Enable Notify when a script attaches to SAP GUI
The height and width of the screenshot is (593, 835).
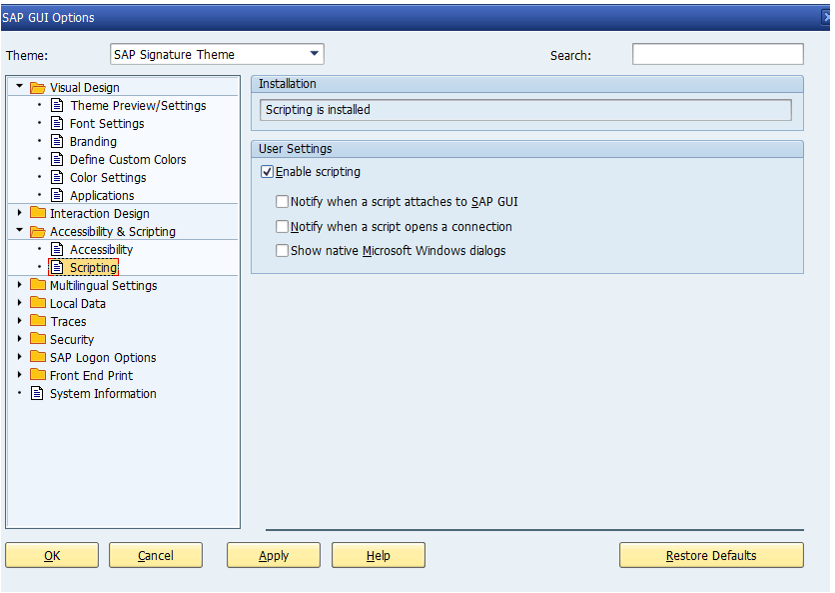282,202
